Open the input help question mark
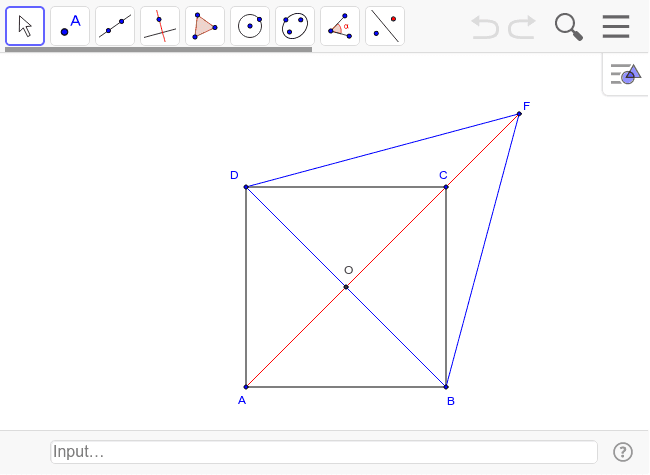Image resolution: width=650 pixels, height=475 pixels. coord(623,452)
